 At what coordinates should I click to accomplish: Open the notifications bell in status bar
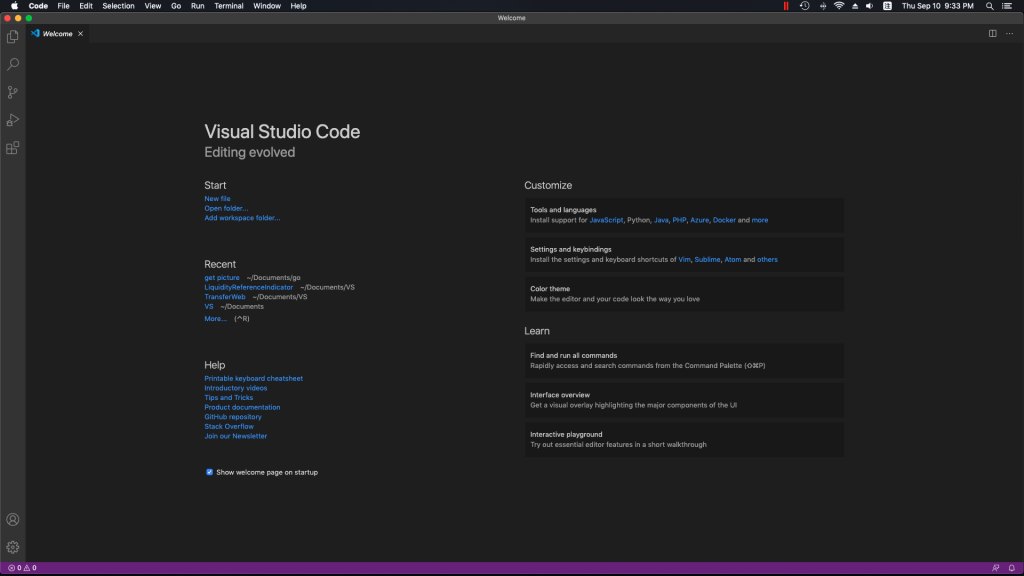(x=1012, y=568)
